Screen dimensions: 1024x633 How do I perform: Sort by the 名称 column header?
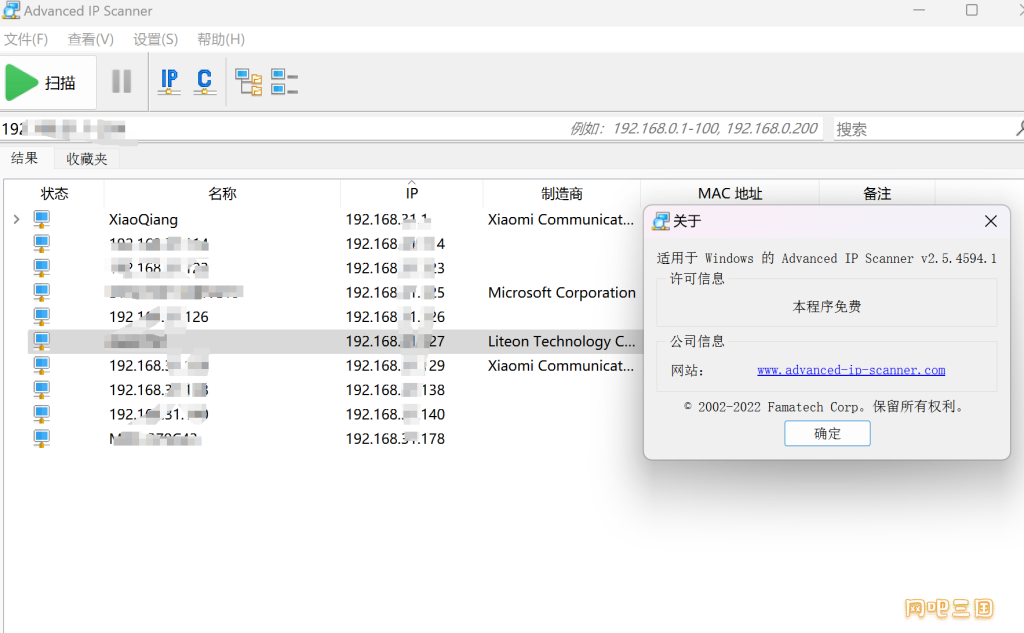tap(222, 193)
